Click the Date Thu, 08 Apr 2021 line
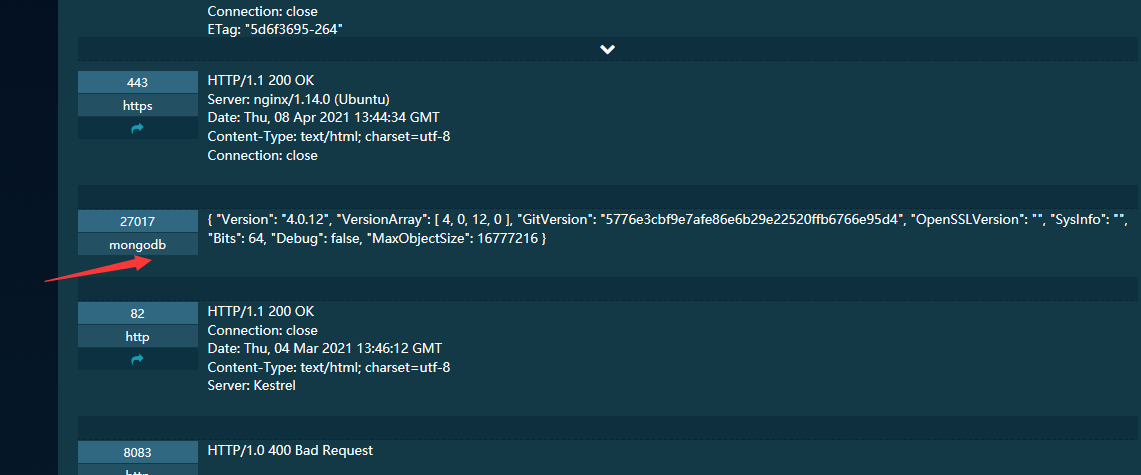 [x=323, y=117]
